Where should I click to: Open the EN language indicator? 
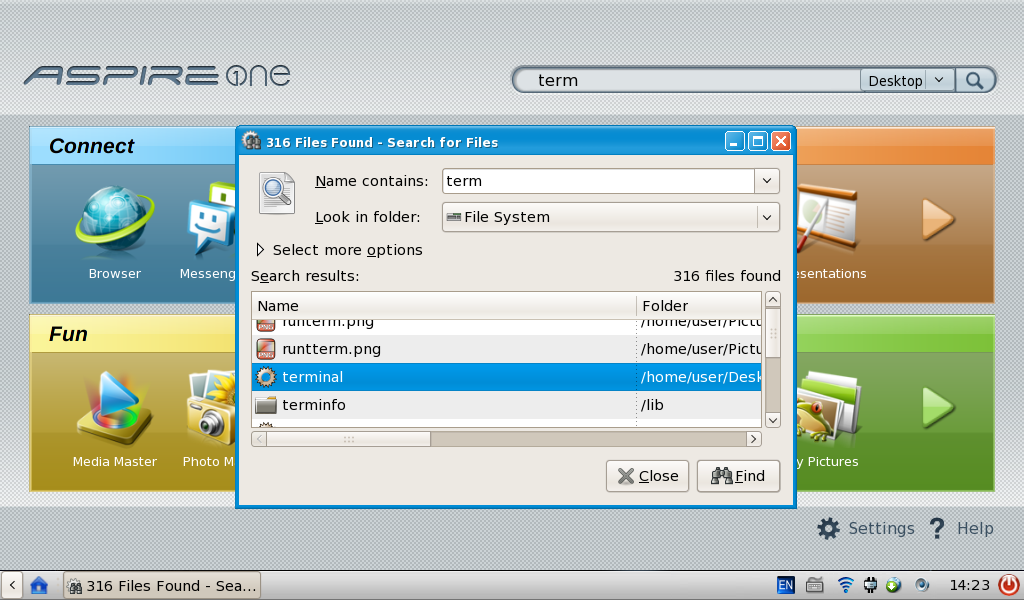tap(785, 585)
